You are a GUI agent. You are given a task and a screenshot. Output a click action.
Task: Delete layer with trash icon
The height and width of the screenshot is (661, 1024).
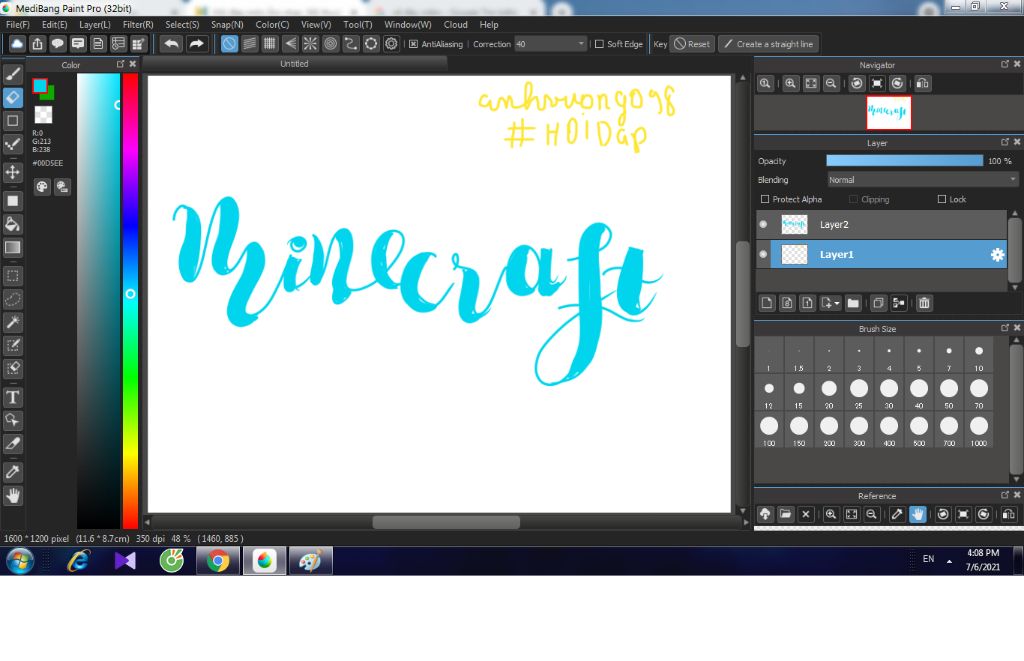click(x=924, y=303)
